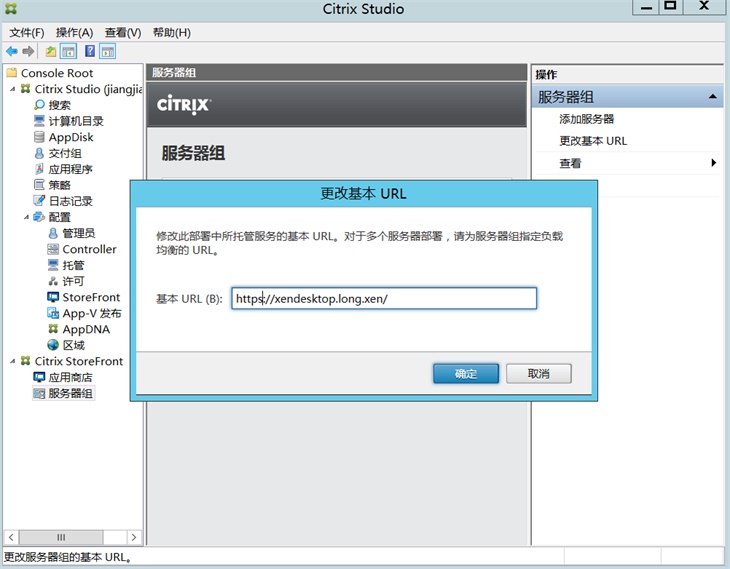Click 更改基本 URL in the actions pane
Viewport: 730px width, 569px height.
point(593,141)
